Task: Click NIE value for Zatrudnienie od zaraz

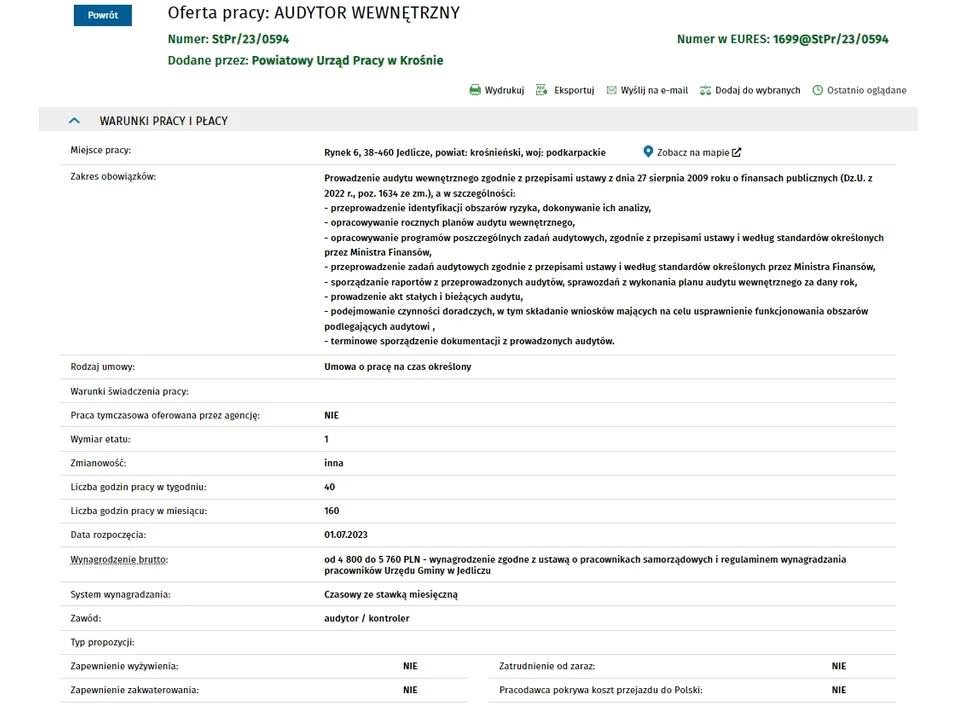Action: [x=839, y=666]
